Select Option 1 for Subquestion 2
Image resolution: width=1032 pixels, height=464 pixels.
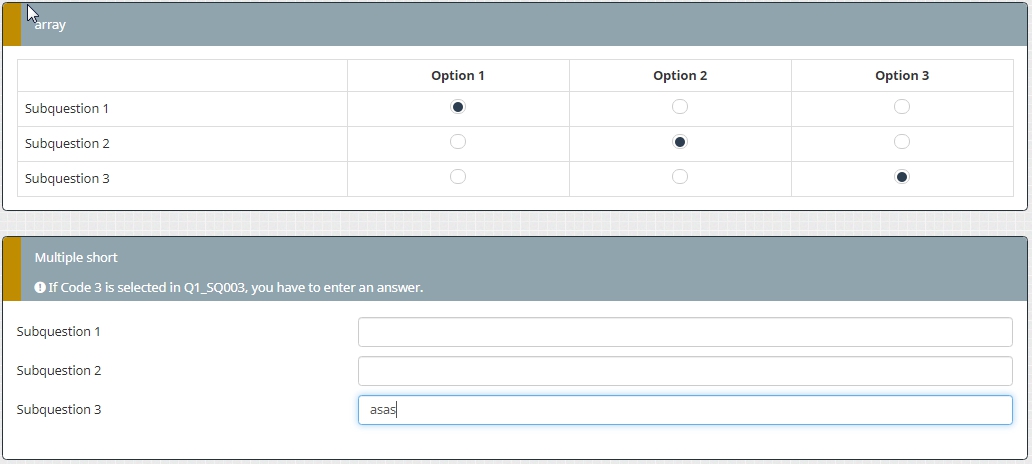click(x=458, y=142)
